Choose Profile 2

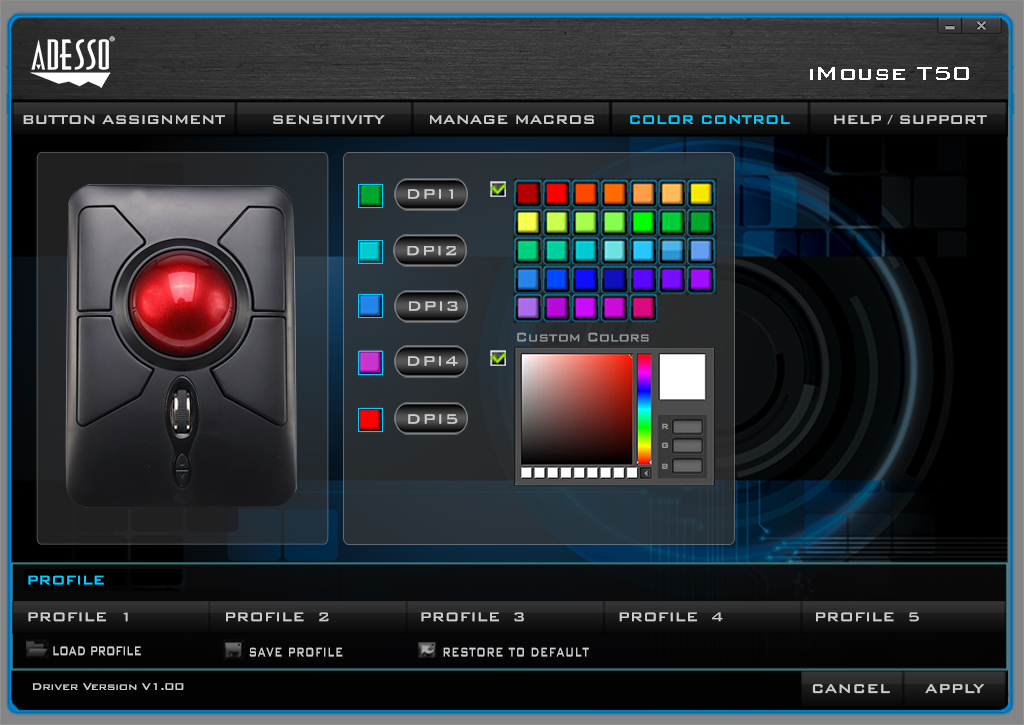(277, 617)
